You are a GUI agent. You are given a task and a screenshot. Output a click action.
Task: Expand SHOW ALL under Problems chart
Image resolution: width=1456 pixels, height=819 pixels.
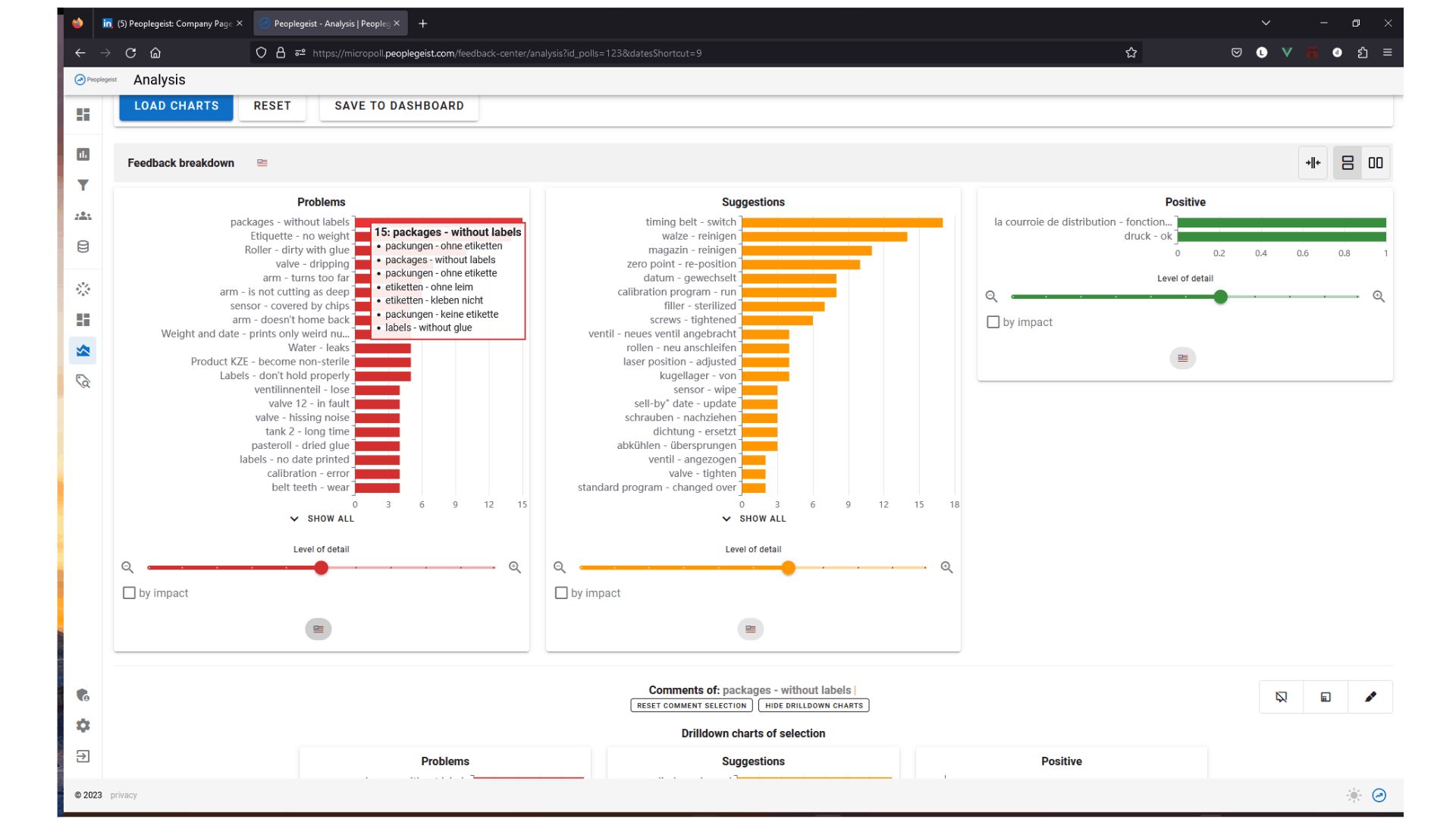322,519
